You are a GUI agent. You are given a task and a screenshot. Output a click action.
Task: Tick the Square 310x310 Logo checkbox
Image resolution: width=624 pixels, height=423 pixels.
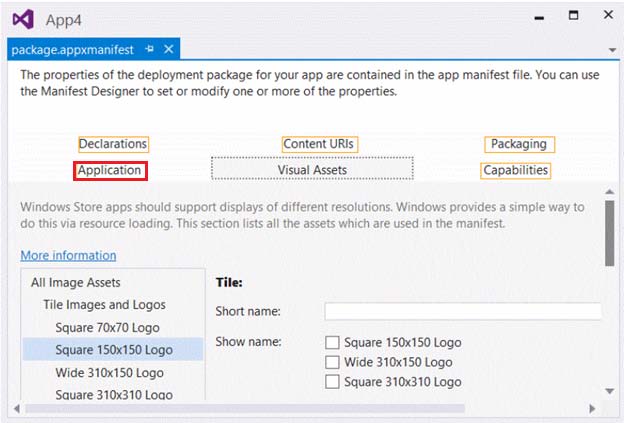coord(332,382)
